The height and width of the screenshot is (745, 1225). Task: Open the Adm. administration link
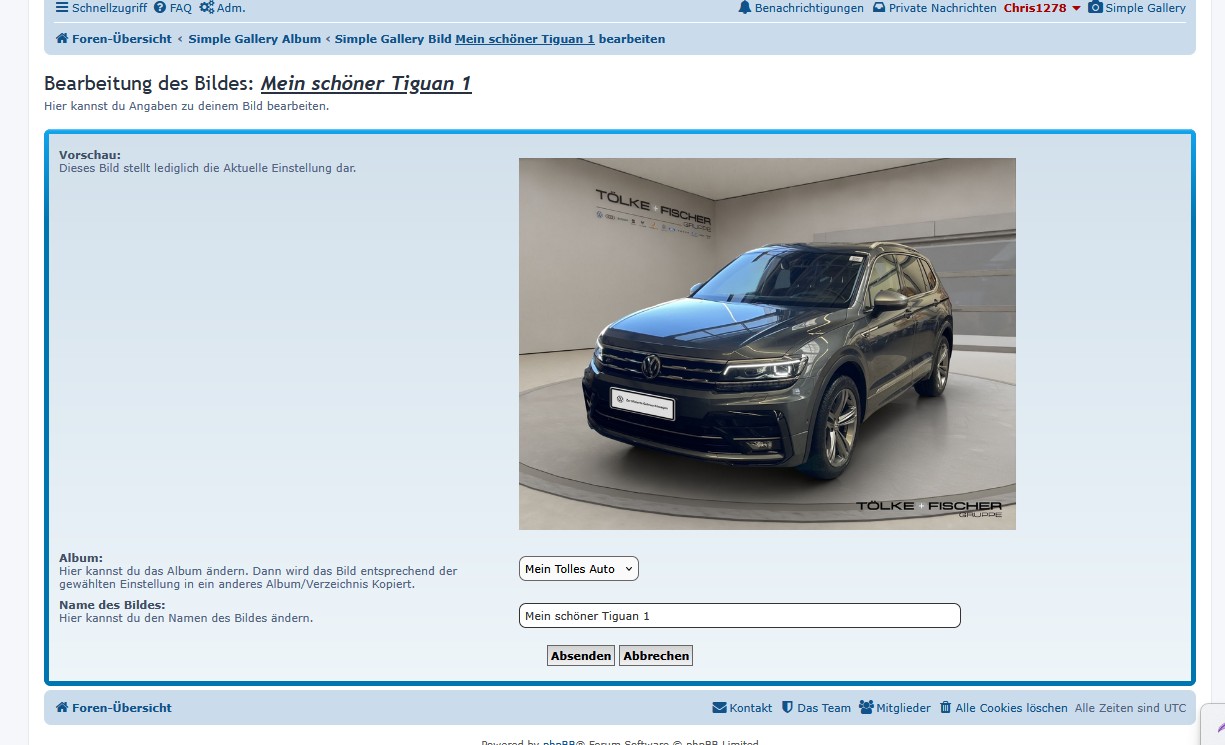(231, 8)
